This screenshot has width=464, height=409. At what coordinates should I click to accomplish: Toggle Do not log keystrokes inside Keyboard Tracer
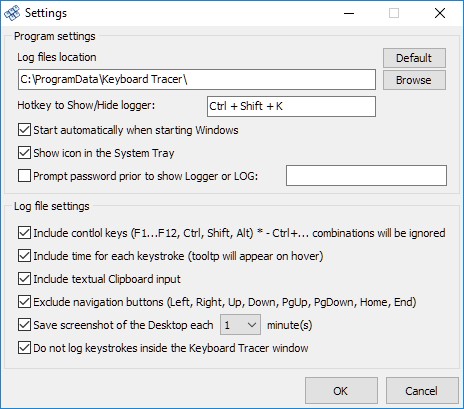click(24, 348)
